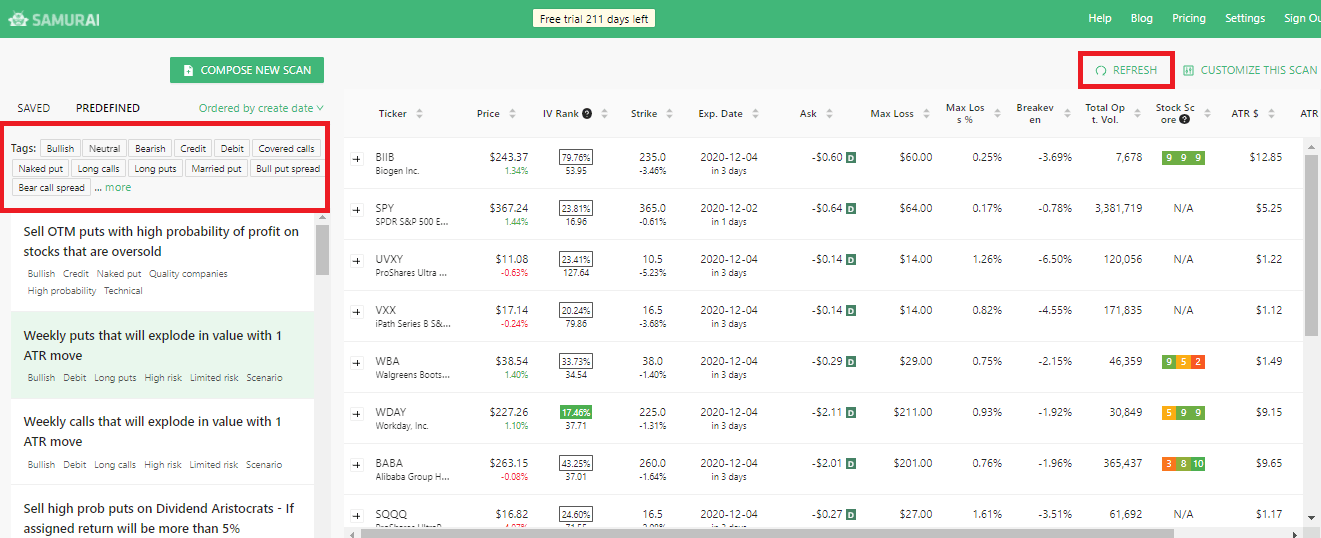Click BIIB stock score 9 9 9 badge
The image size is (1321, 538).
click(1183, 158)
